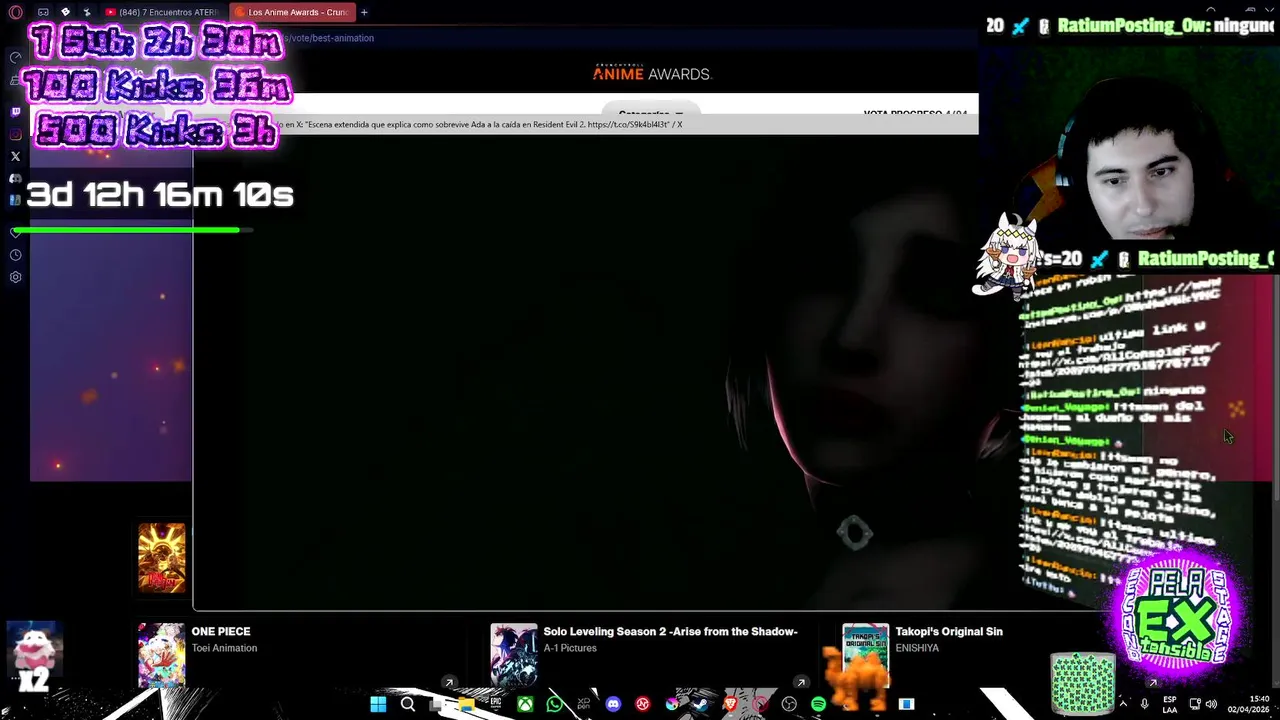Click the 'ENISHIYA' studio label
Screen dimensions: 1280x720
917,648
